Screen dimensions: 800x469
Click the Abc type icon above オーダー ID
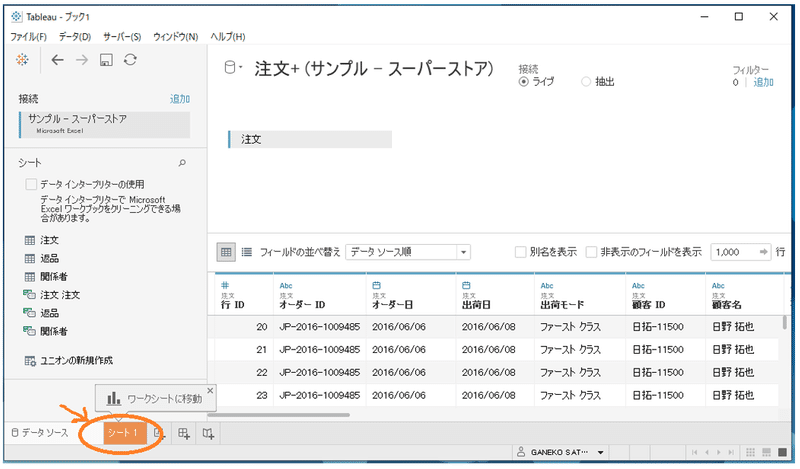coord(286,286)
